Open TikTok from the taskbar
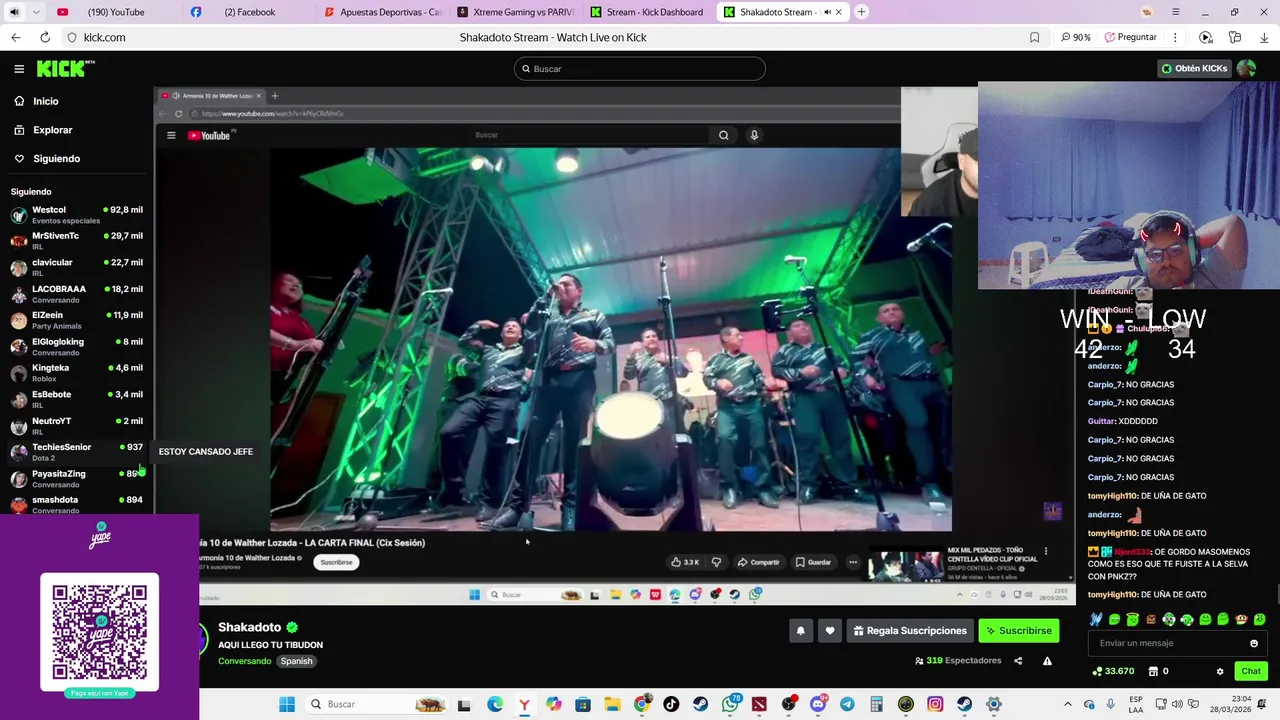This screenshot has width=1280, height=720. (x=671, y=704)
